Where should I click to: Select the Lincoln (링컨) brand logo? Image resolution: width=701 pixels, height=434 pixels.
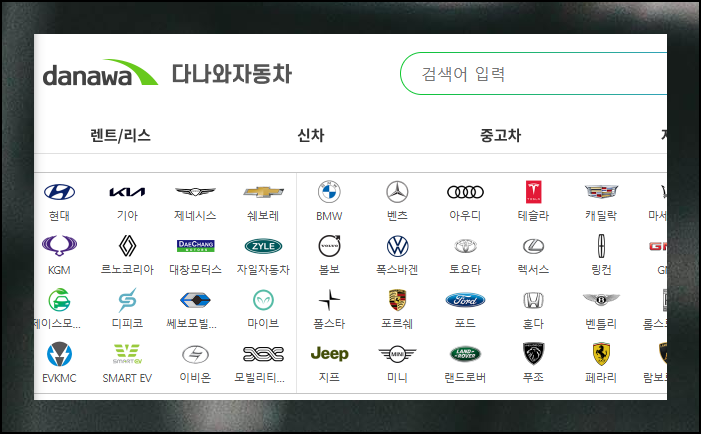click(601, 246)
